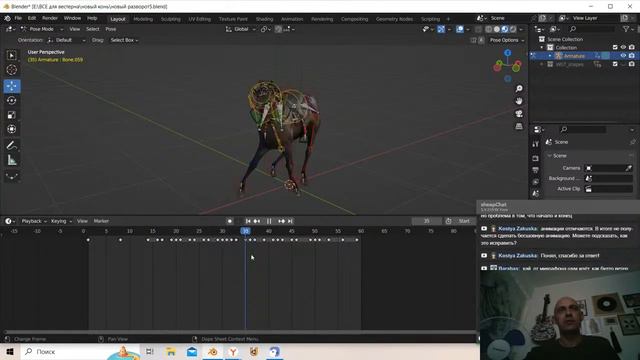
Task: Toggle auto keying record button
Action: click(230, 221)
